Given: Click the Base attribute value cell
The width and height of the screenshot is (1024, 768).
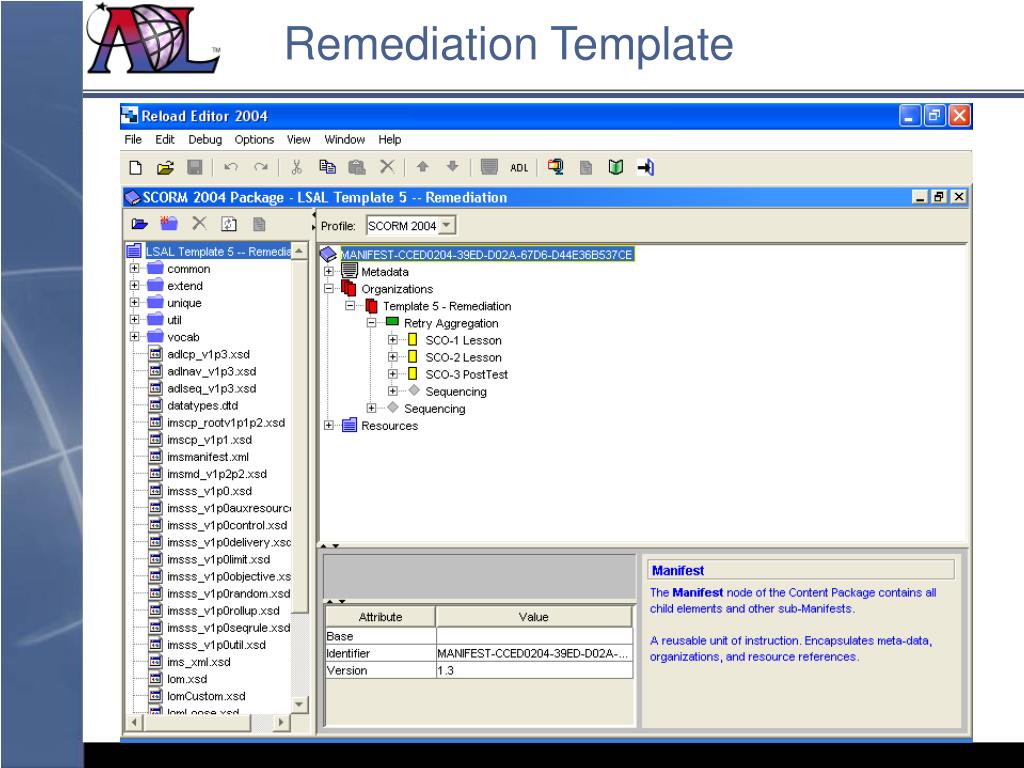Looking at the screenshot, I should [x=534, y=636].
